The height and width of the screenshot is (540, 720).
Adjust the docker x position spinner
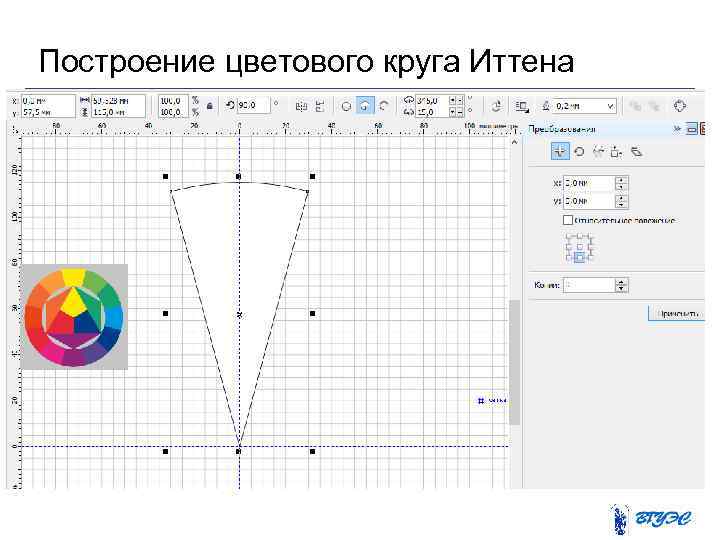point(621,183)
